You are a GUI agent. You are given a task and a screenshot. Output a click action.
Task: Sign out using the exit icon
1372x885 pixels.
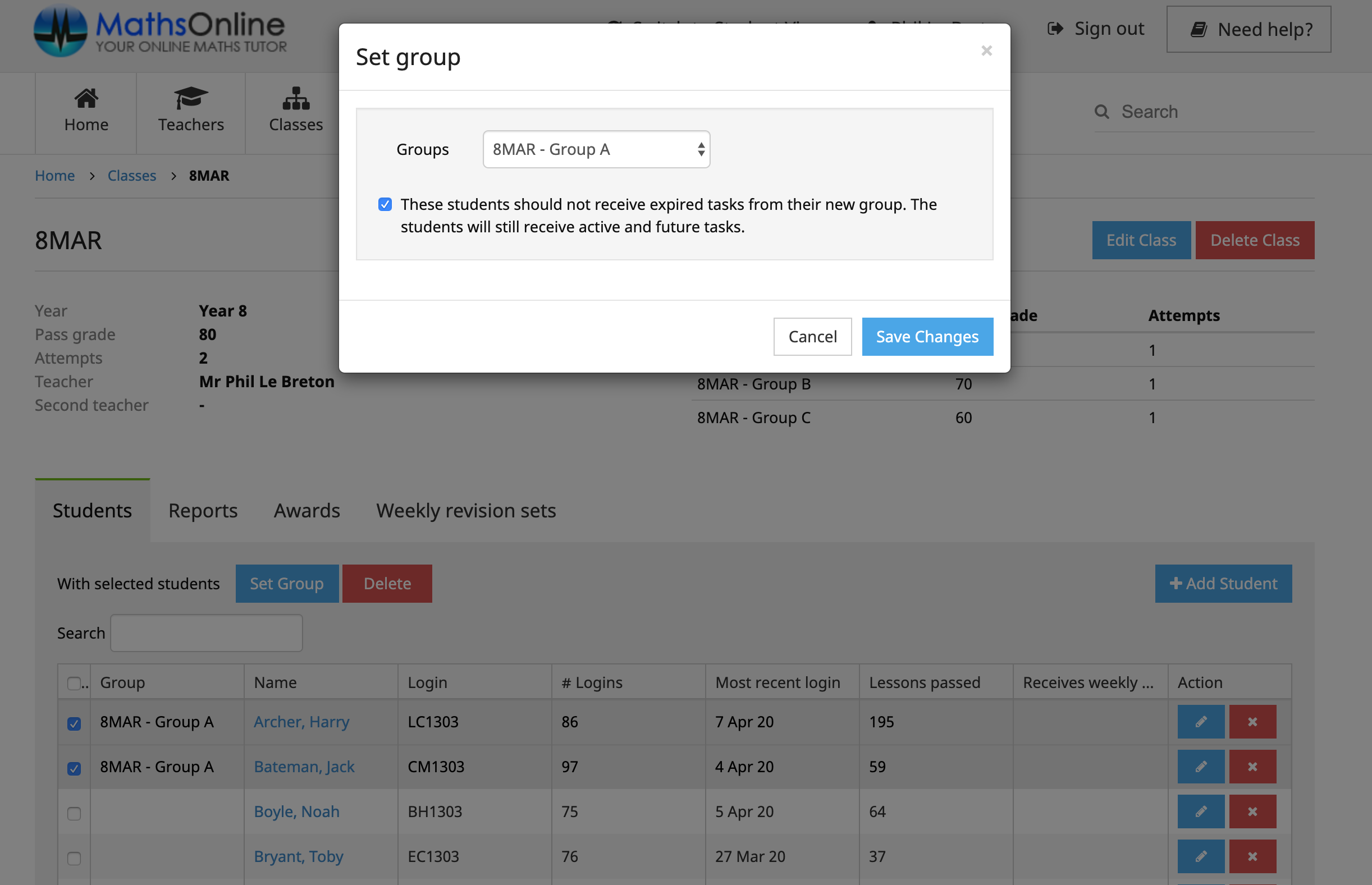pyautogui.click(x=1057, y=28)
